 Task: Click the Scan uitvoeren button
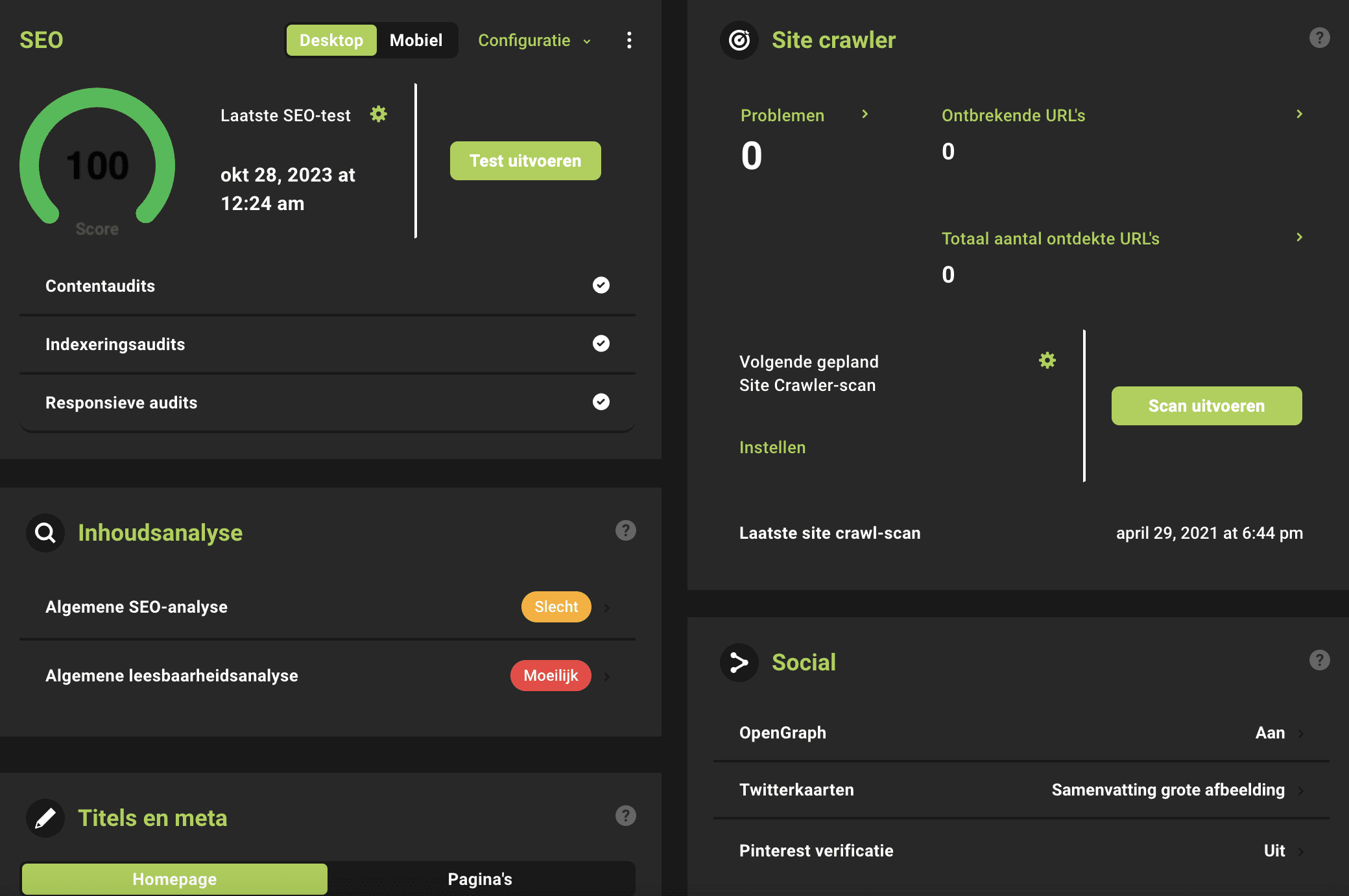click(x=1207, y=406)
